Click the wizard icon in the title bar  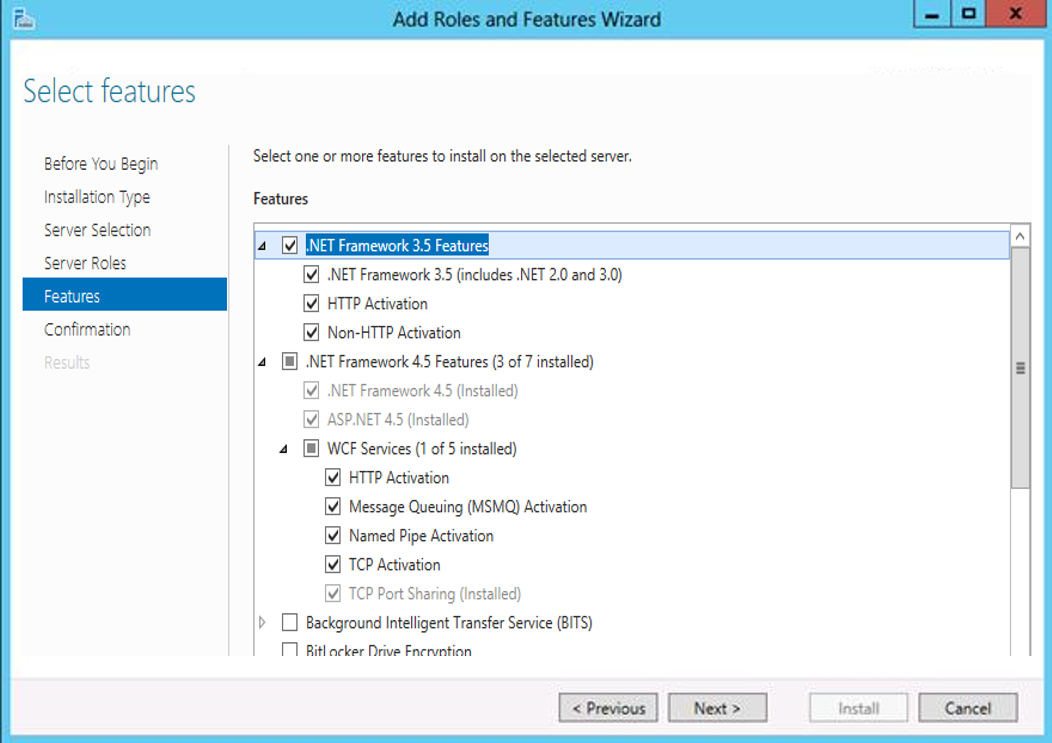(24, 18)
